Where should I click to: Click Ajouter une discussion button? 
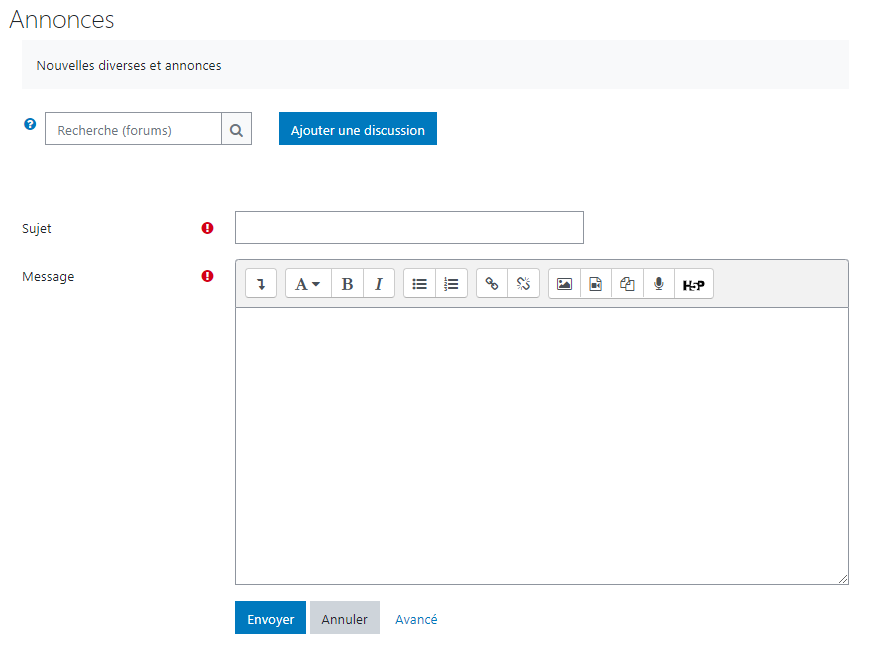tap(358, 129)
